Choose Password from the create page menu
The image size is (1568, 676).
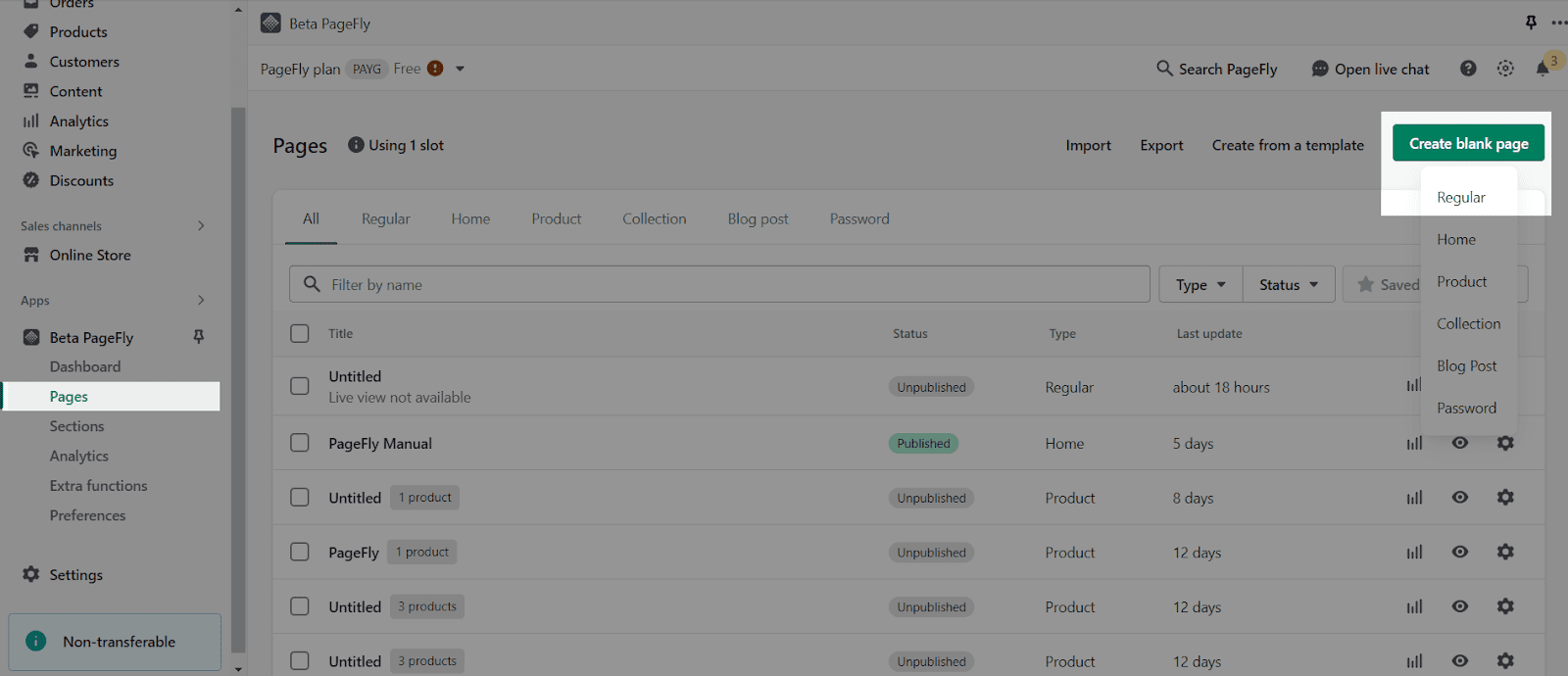point(1468,408)
